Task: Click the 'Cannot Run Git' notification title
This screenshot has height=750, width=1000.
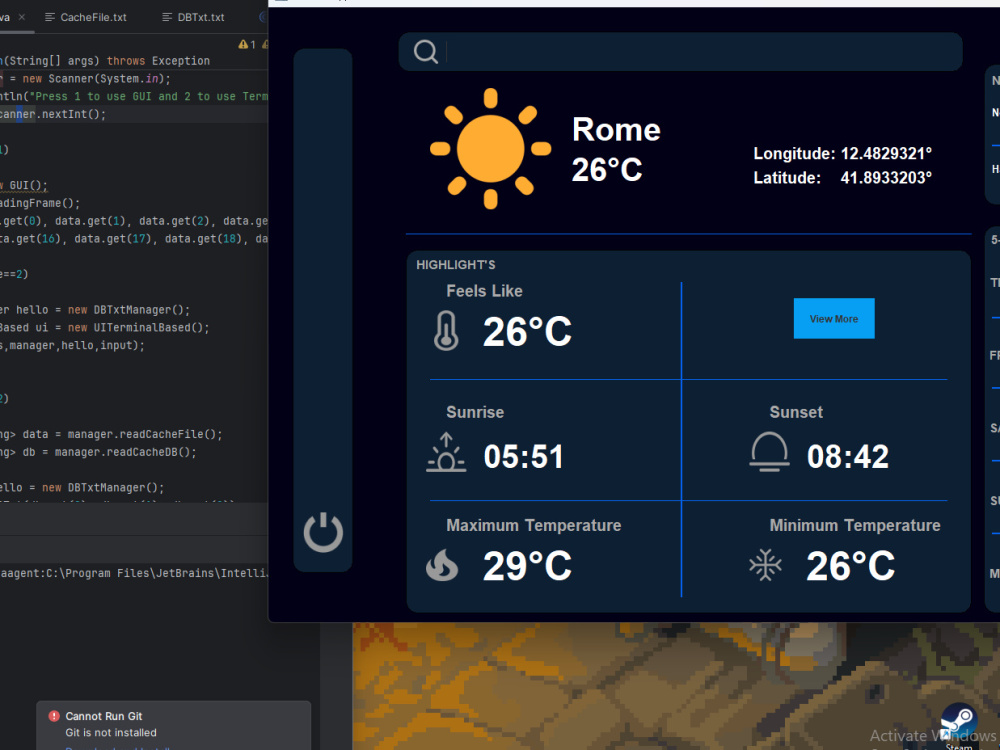Action: point(104,716)
